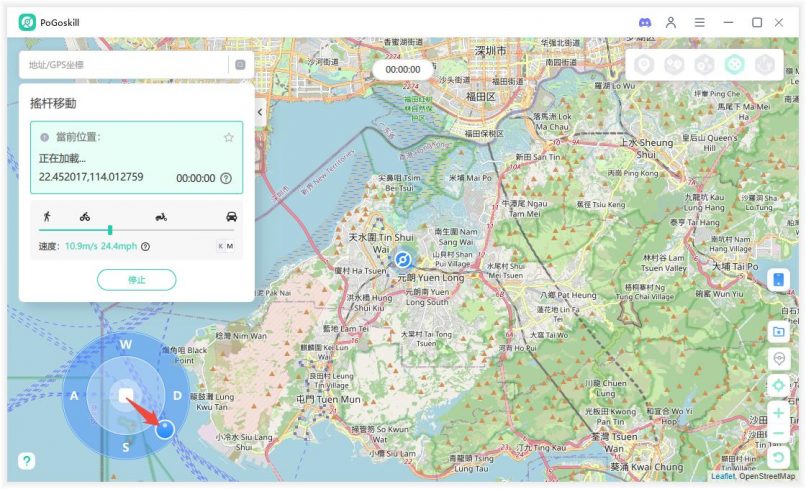Image resolution: width=806 pixels, height=489 pixels.
Task: Select the joystick mode icon
Action: (x=734, y=64)
